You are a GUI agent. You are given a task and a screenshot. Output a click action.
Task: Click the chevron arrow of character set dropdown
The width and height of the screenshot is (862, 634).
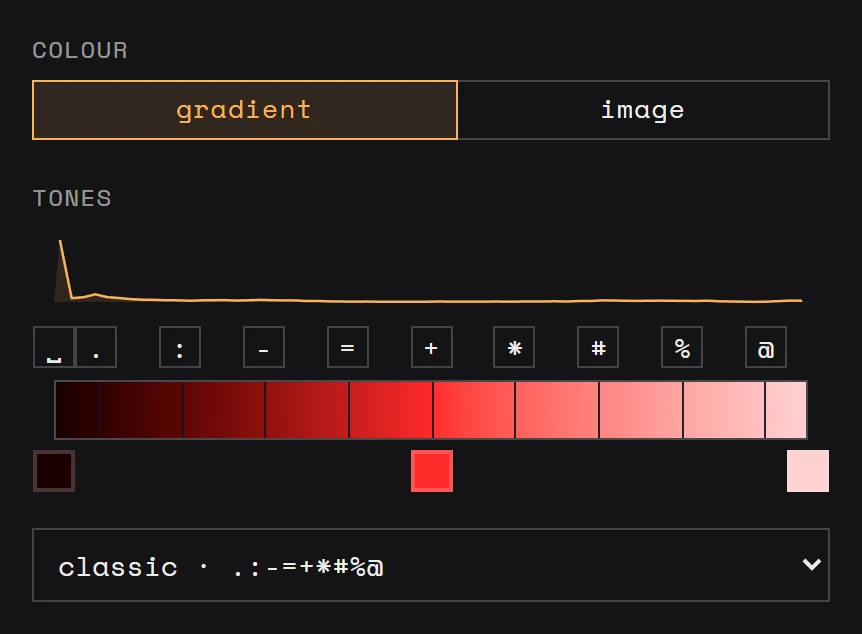click(811, 565)
